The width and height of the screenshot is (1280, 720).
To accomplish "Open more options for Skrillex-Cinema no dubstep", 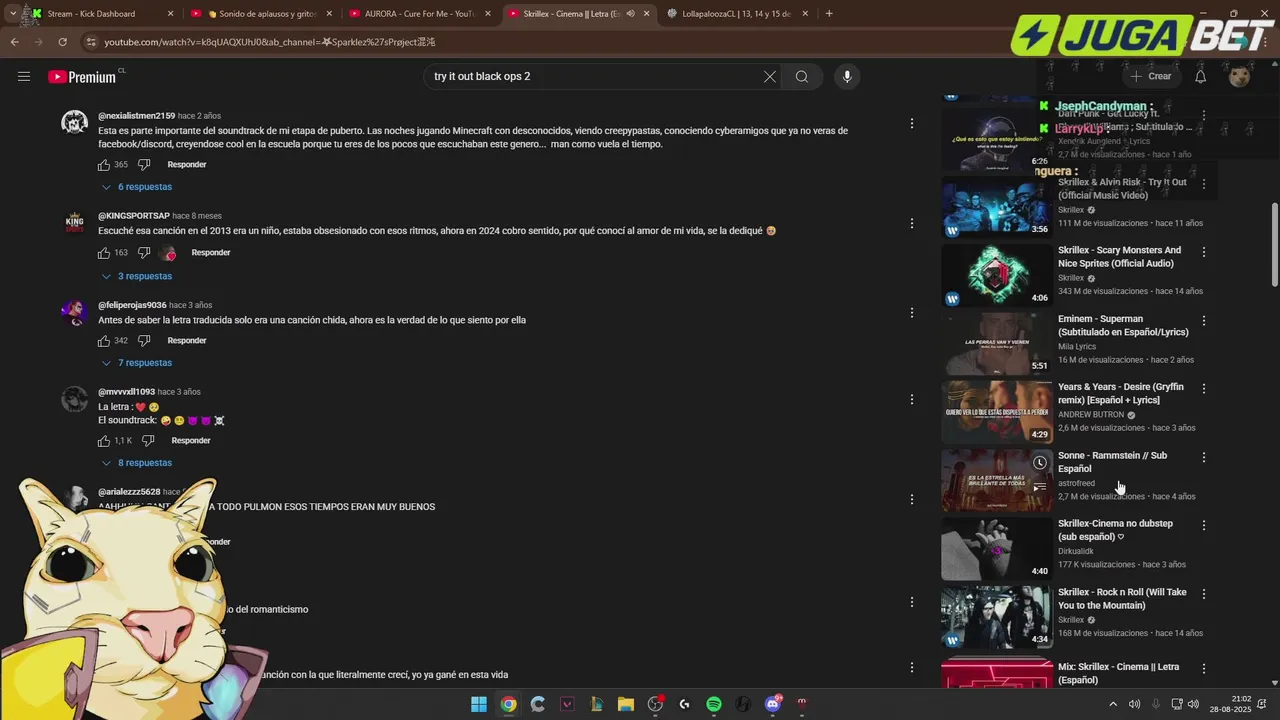I will (1204, 525).
